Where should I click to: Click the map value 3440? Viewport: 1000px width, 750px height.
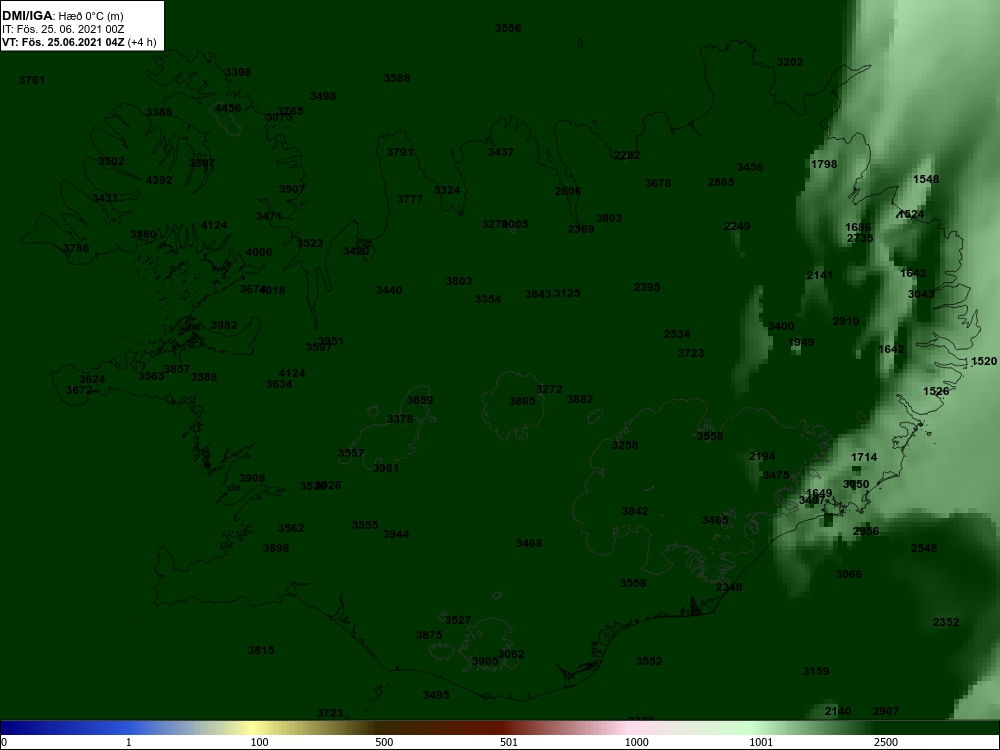(x=389, y=290)
